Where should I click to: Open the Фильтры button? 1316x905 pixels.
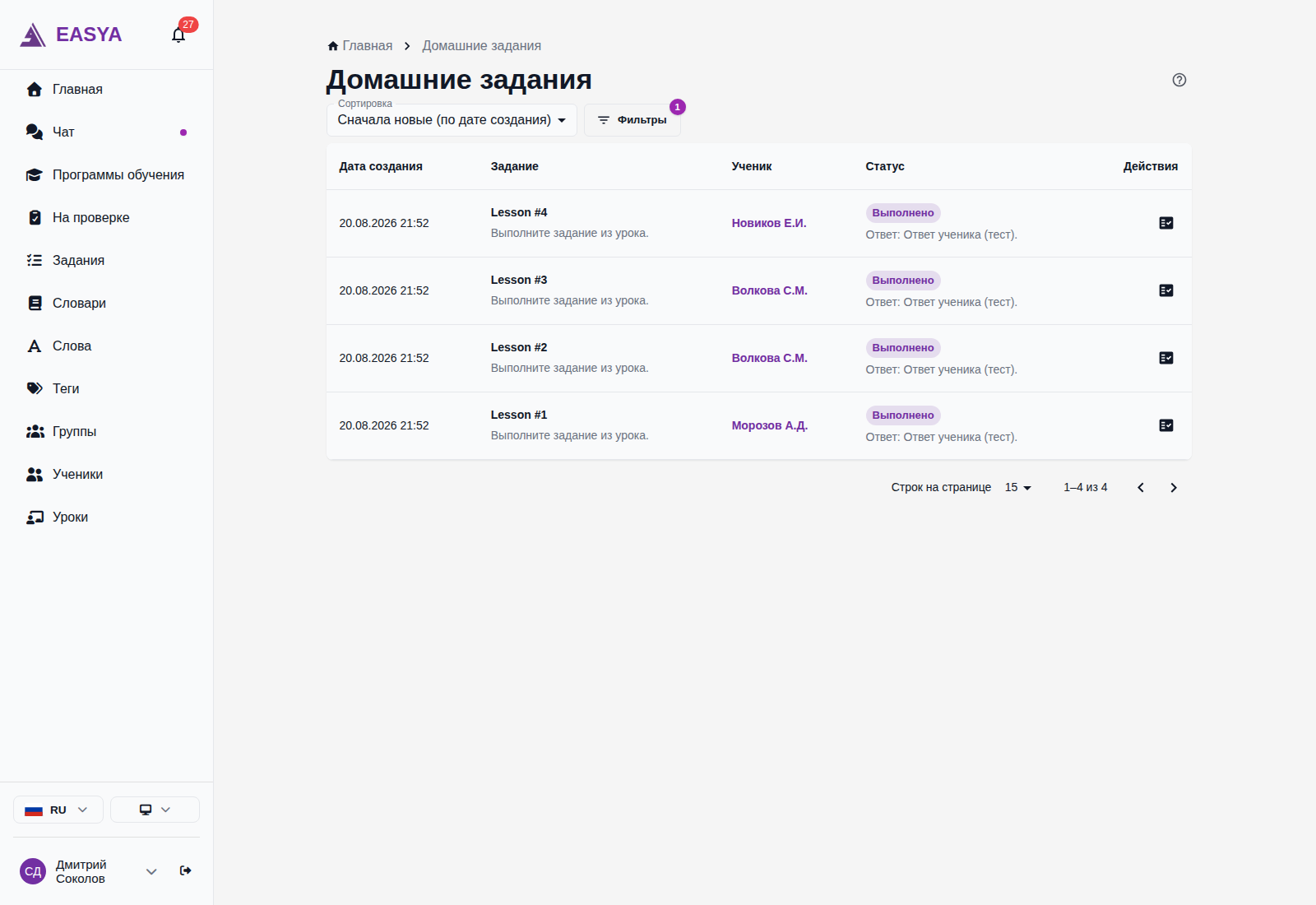[633, 120]
